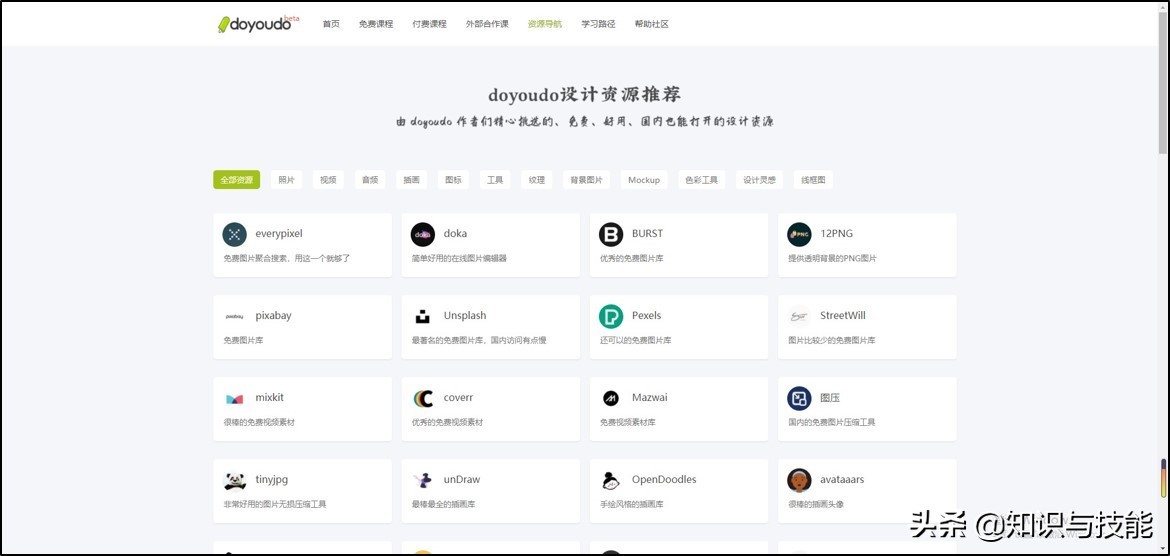Filter resources by 设计灵感
Screen dimensions: 1170x556
760,180
